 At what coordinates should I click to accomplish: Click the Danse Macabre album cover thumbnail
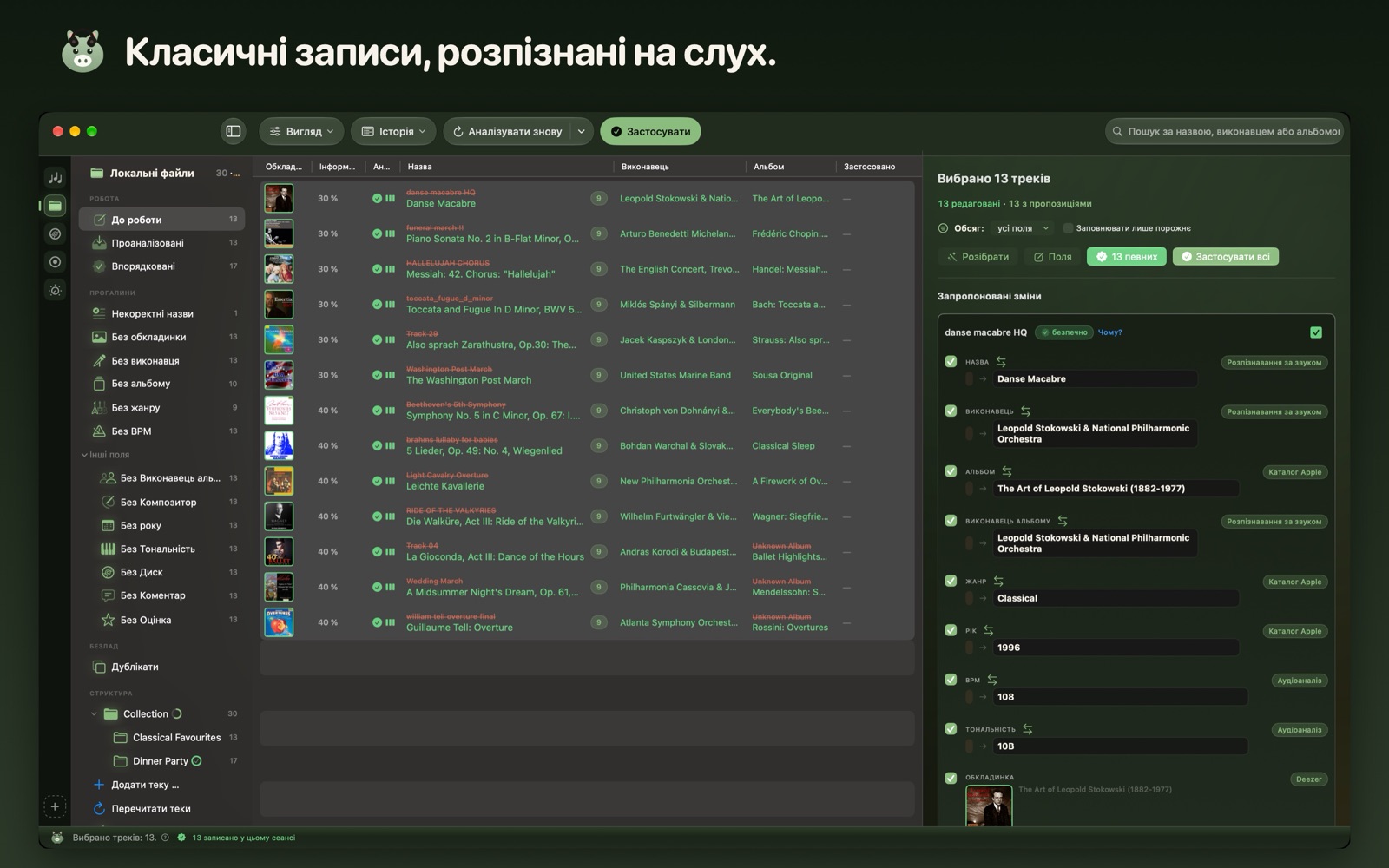click(279, 198)
